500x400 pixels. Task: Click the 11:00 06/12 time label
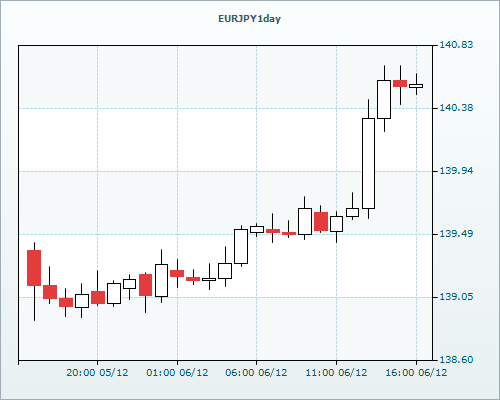(x=336, y=373)
